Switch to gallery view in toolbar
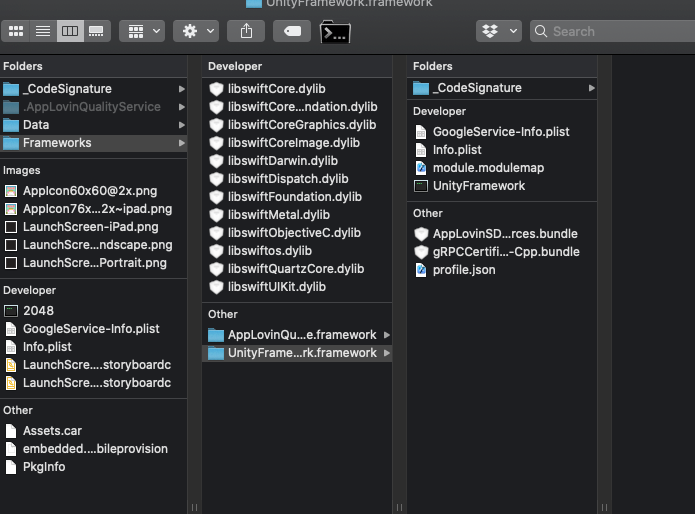 click(x=96, y=31)
